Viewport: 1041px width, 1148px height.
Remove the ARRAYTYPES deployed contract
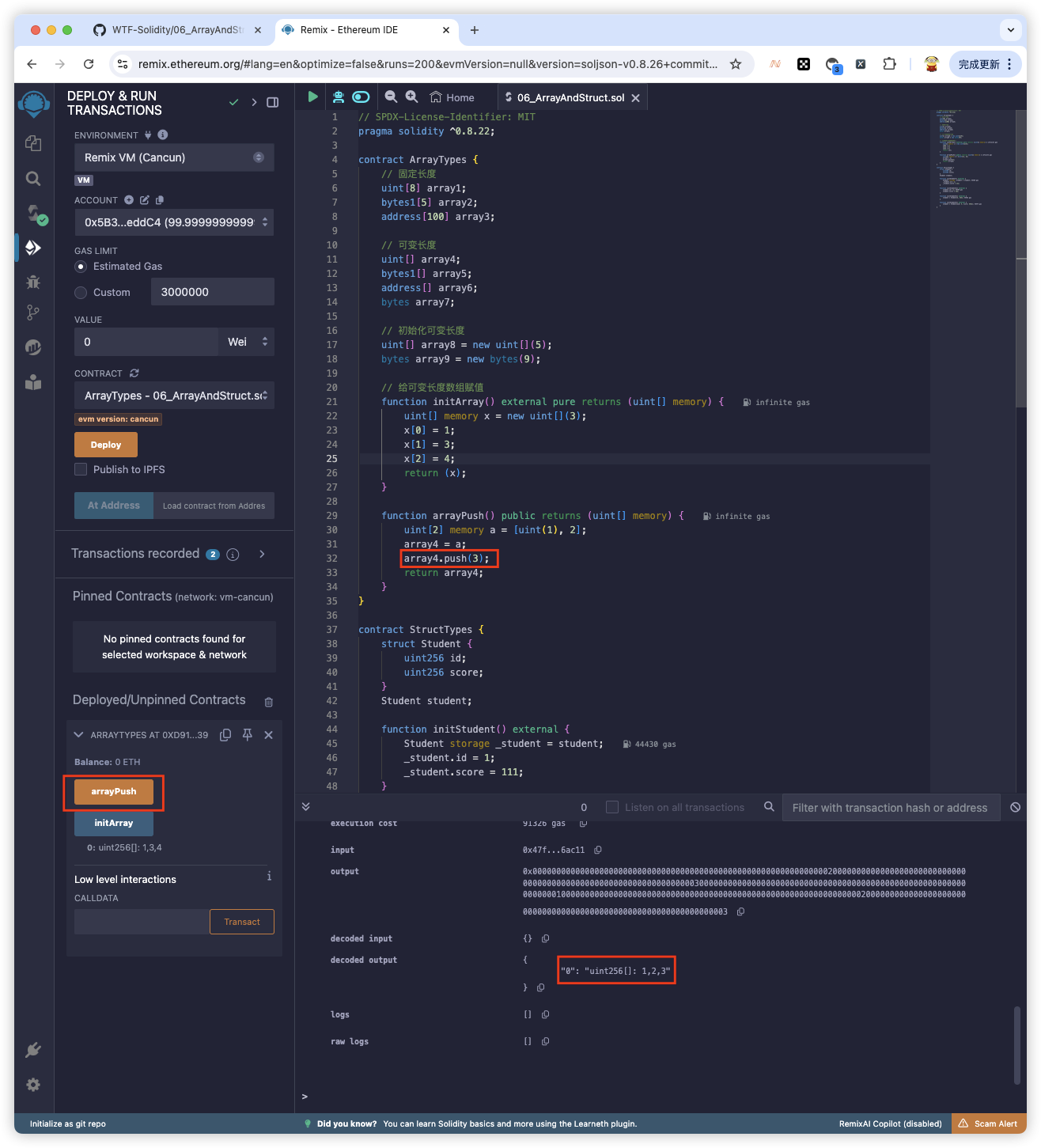[x=269, y=735]
